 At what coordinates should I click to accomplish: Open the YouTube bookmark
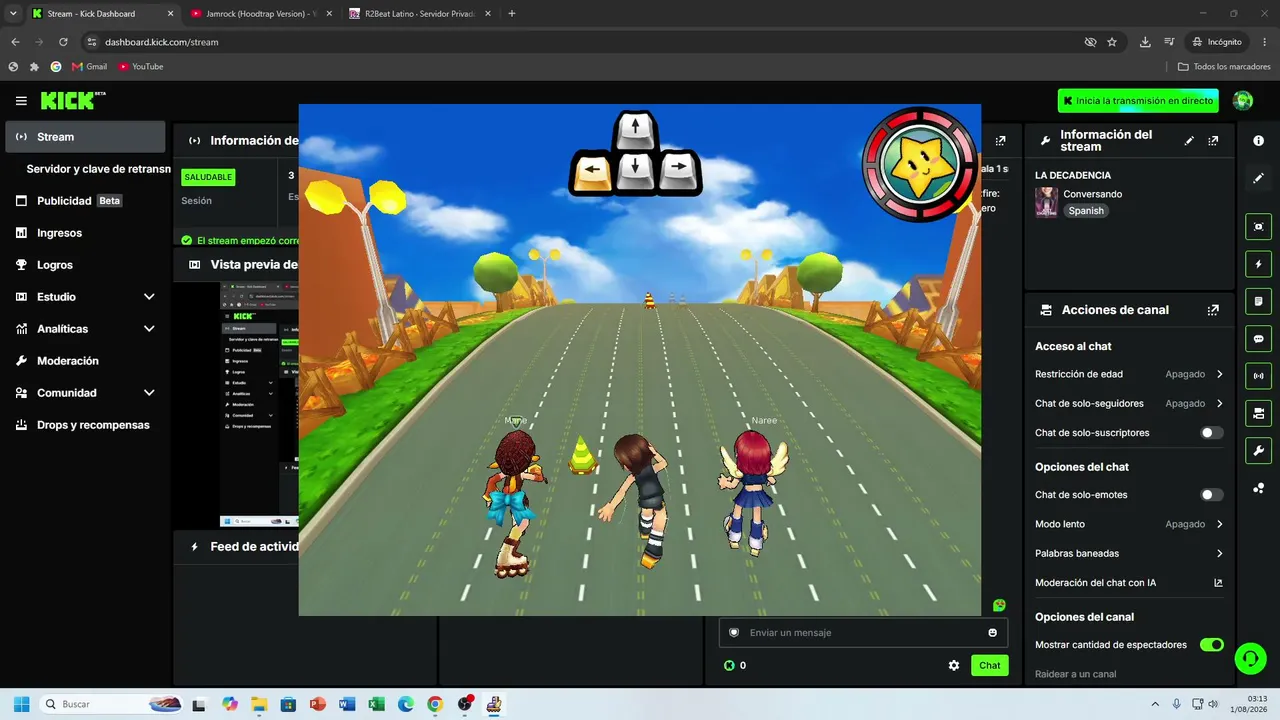point(140,67)
